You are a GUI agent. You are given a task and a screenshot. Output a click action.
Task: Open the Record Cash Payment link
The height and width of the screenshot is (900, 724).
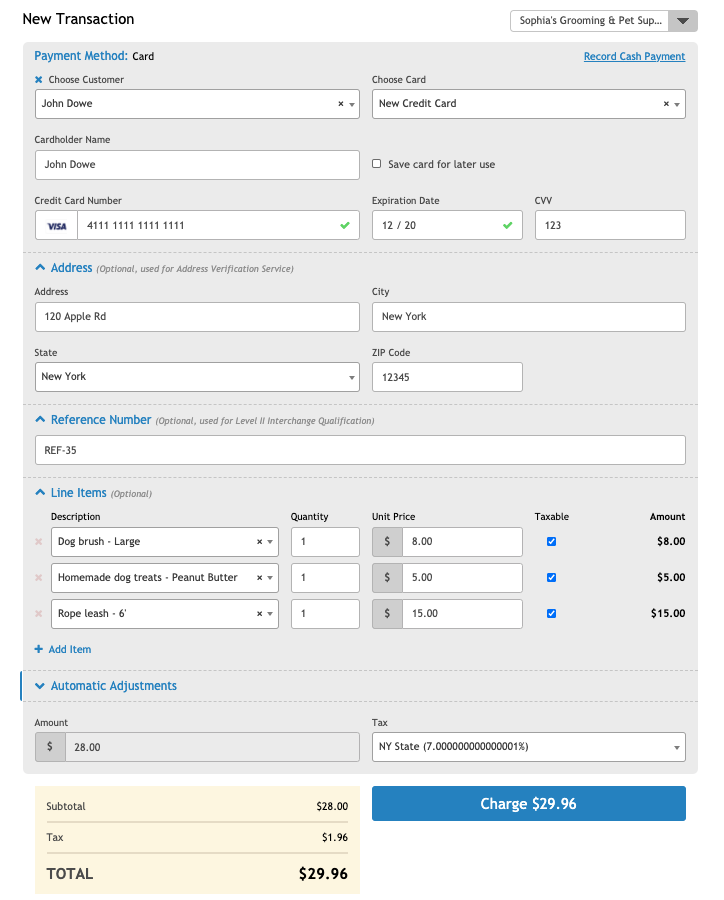click(x=634, y=57)
